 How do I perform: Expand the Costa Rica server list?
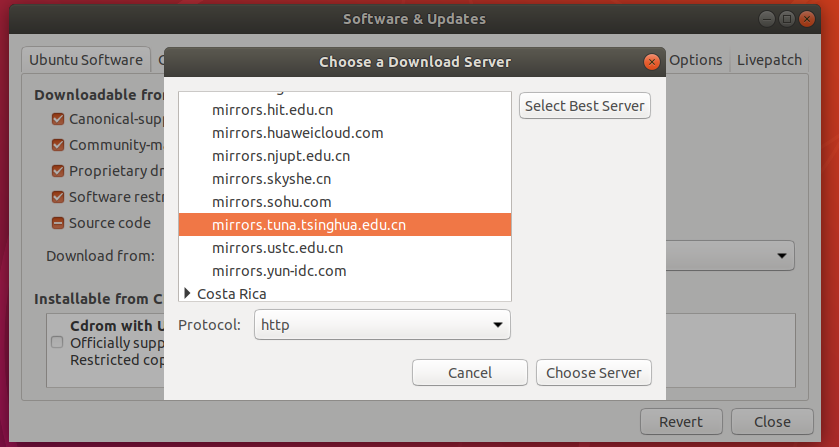coord(187,294)
